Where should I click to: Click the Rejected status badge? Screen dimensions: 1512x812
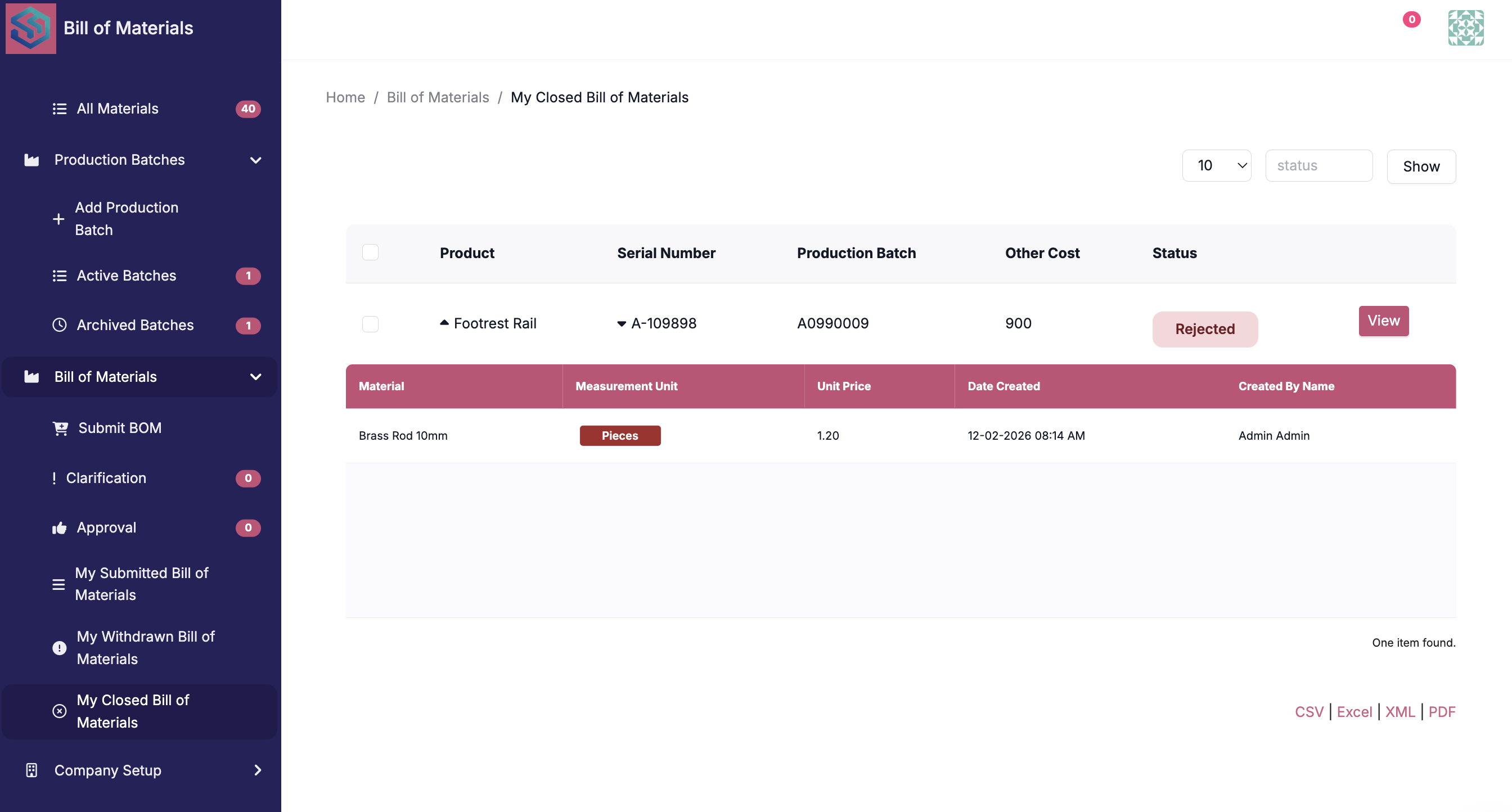pyautogui.click(x=1204, y=329)
